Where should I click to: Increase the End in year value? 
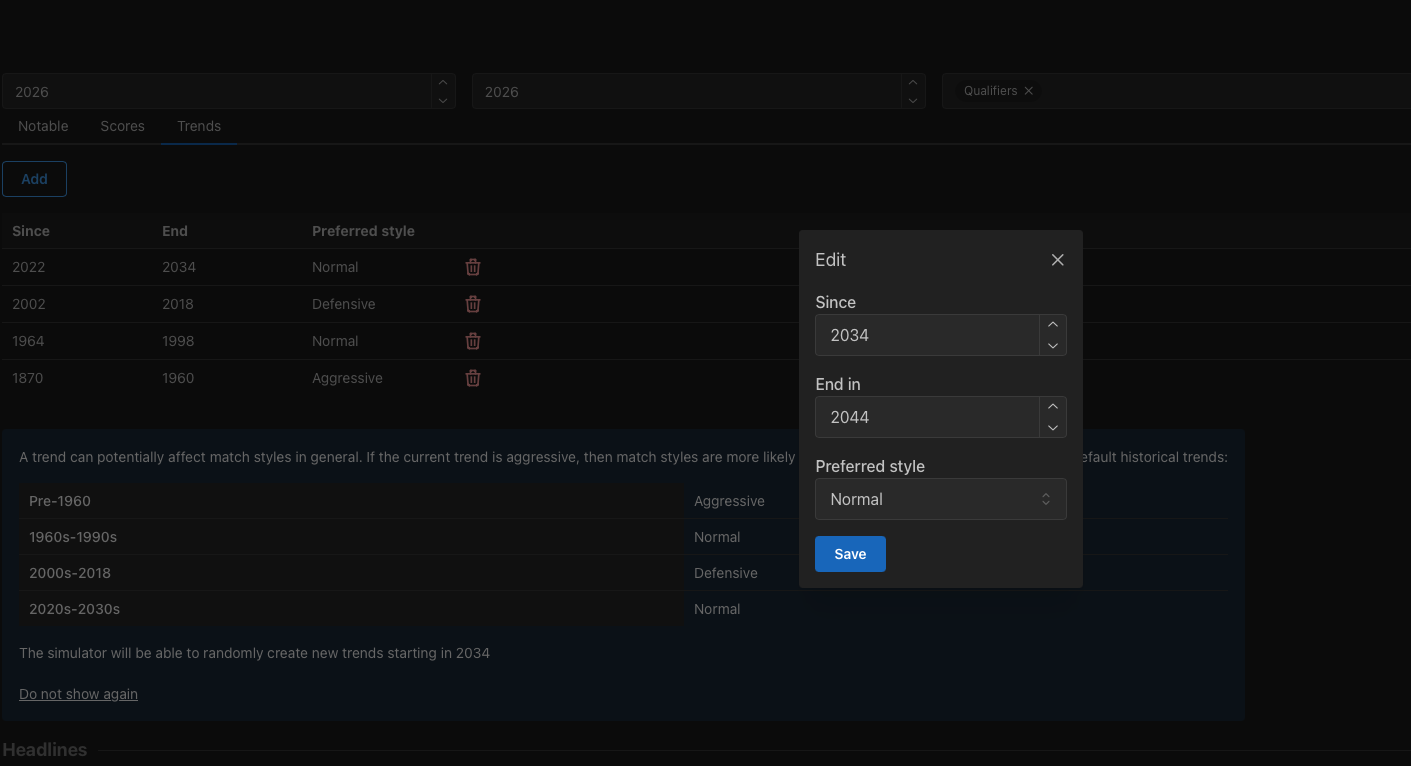click(1053, 407)
